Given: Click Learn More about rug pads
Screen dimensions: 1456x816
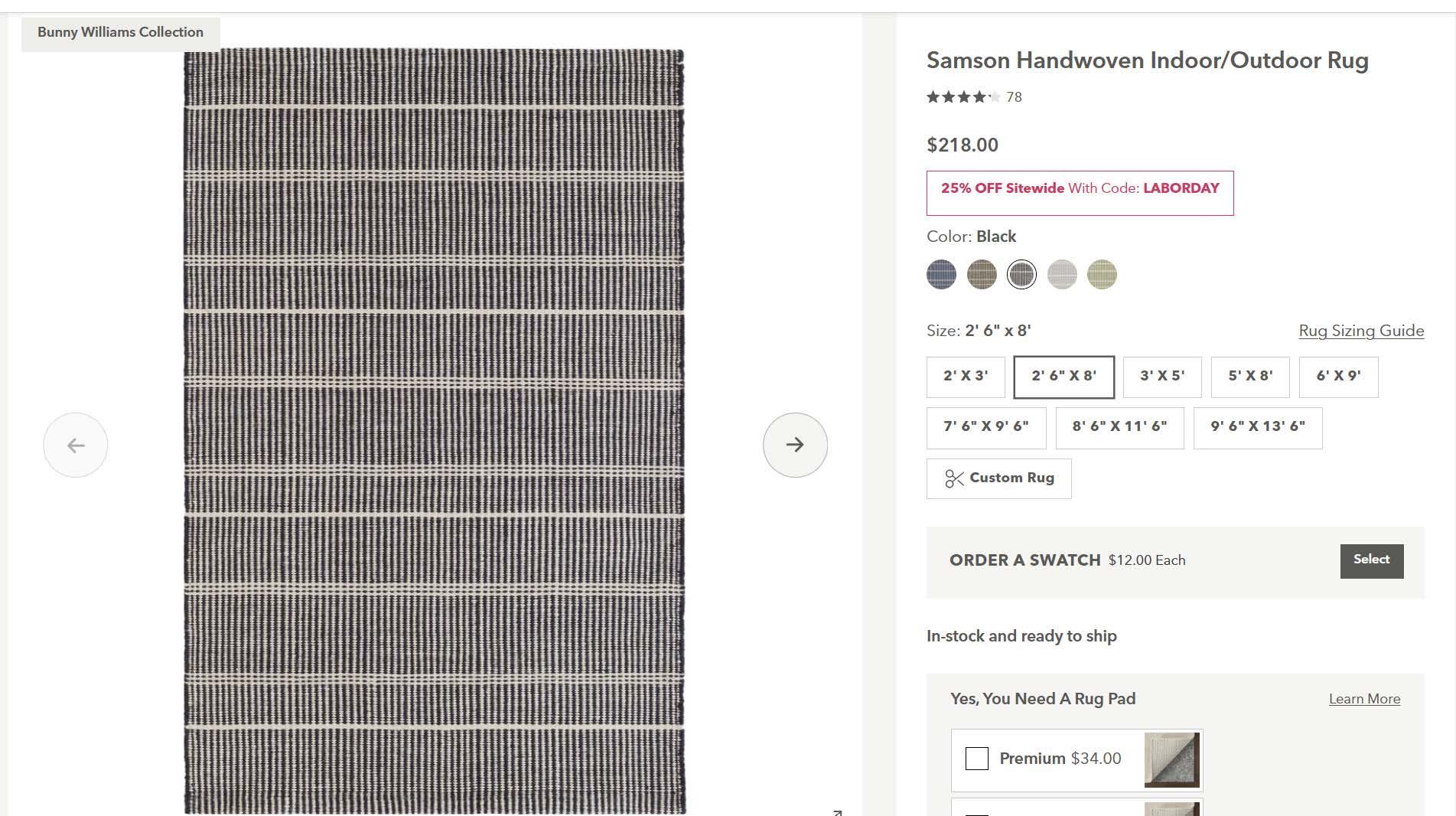Looking at the screenshot, I should [1364, 699].
